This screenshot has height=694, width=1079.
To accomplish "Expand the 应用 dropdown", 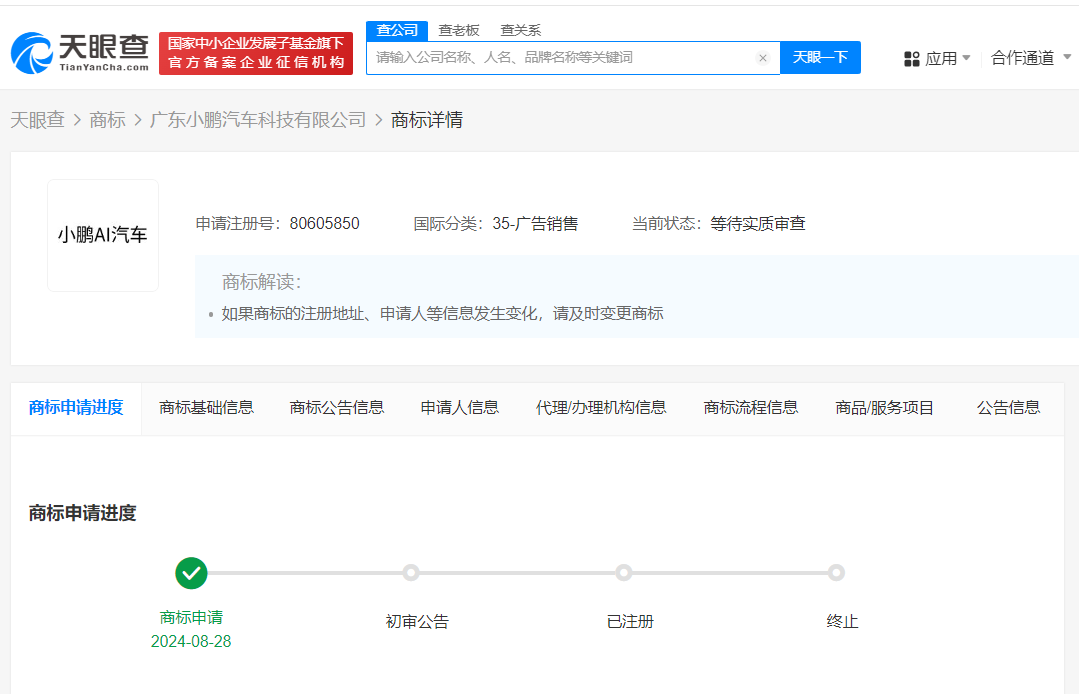I will point(940,58).
